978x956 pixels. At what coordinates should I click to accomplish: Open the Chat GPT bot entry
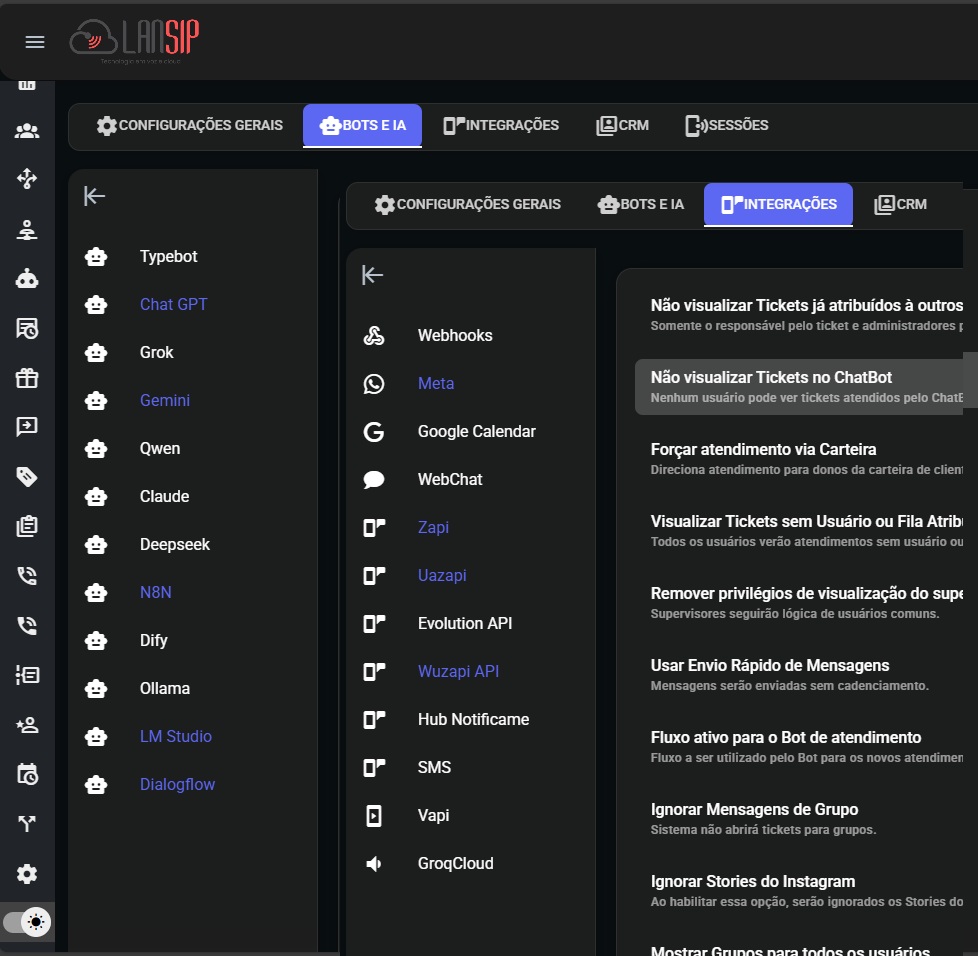pos(173,305)
